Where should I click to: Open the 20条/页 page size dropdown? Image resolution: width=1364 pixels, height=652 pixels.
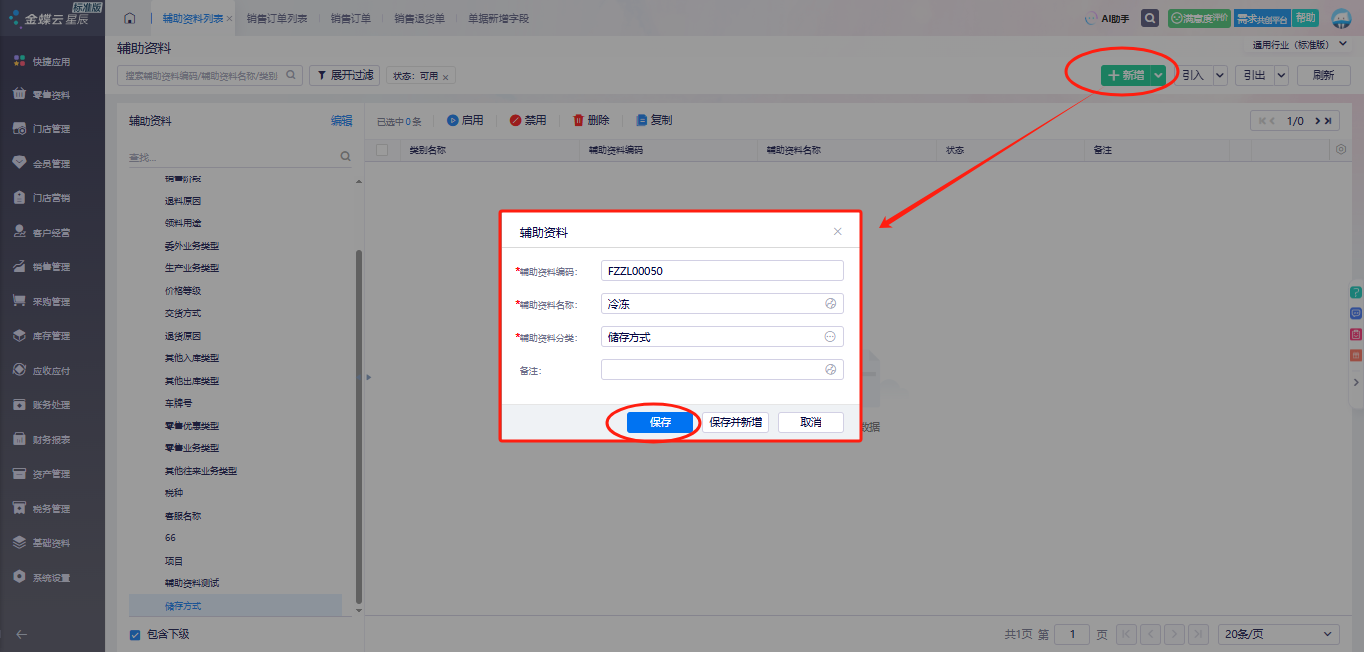tap(1278, 634)
